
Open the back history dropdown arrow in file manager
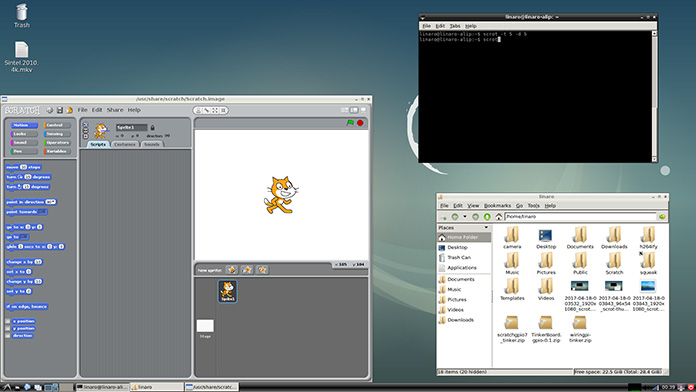(x=465, y=217)
